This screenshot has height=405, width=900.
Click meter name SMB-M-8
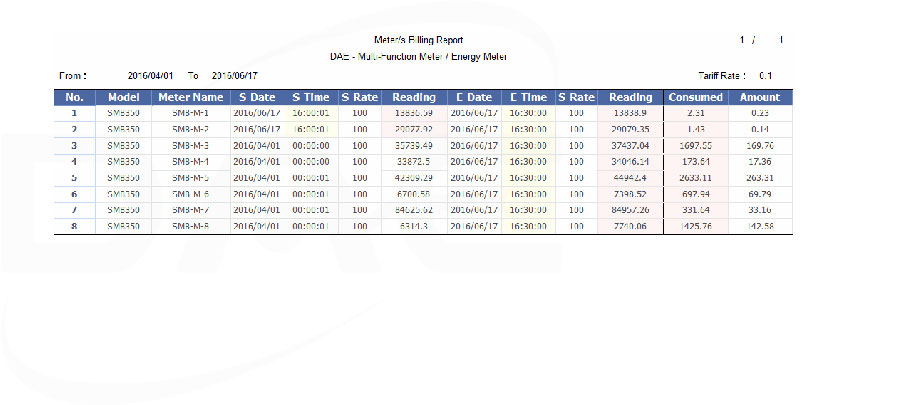(191, 227)
